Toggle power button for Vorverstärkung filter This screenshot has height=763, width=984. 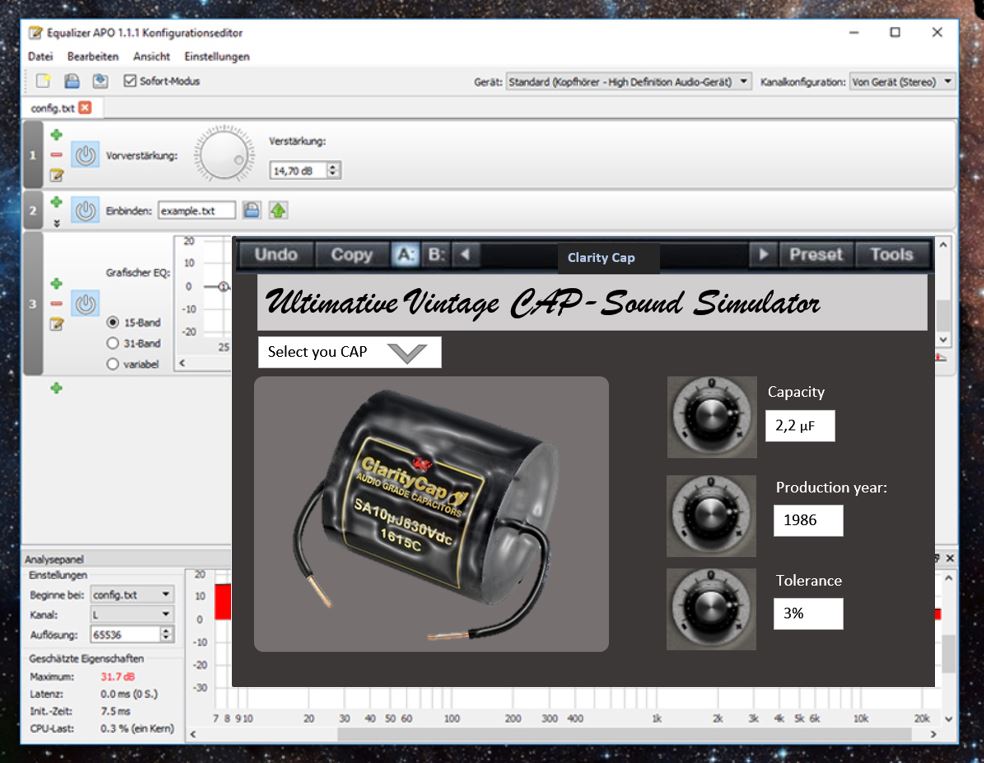click(x=85, y=155)
